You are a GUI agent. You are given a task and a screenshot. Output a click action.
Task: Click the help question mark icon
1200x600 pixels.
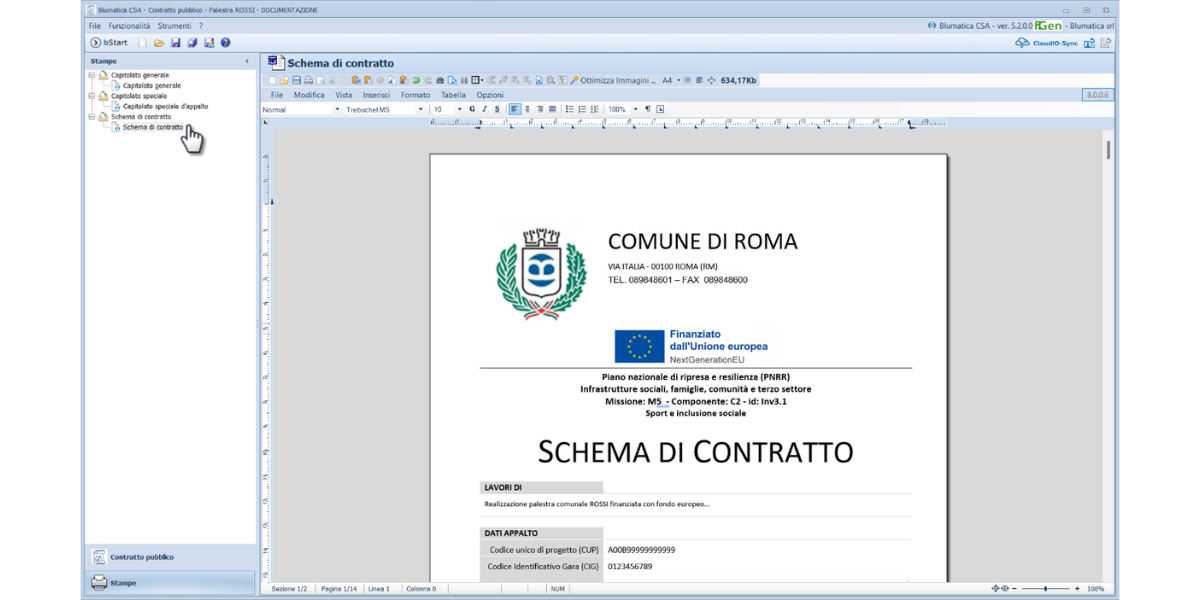(x=225, y=43)
